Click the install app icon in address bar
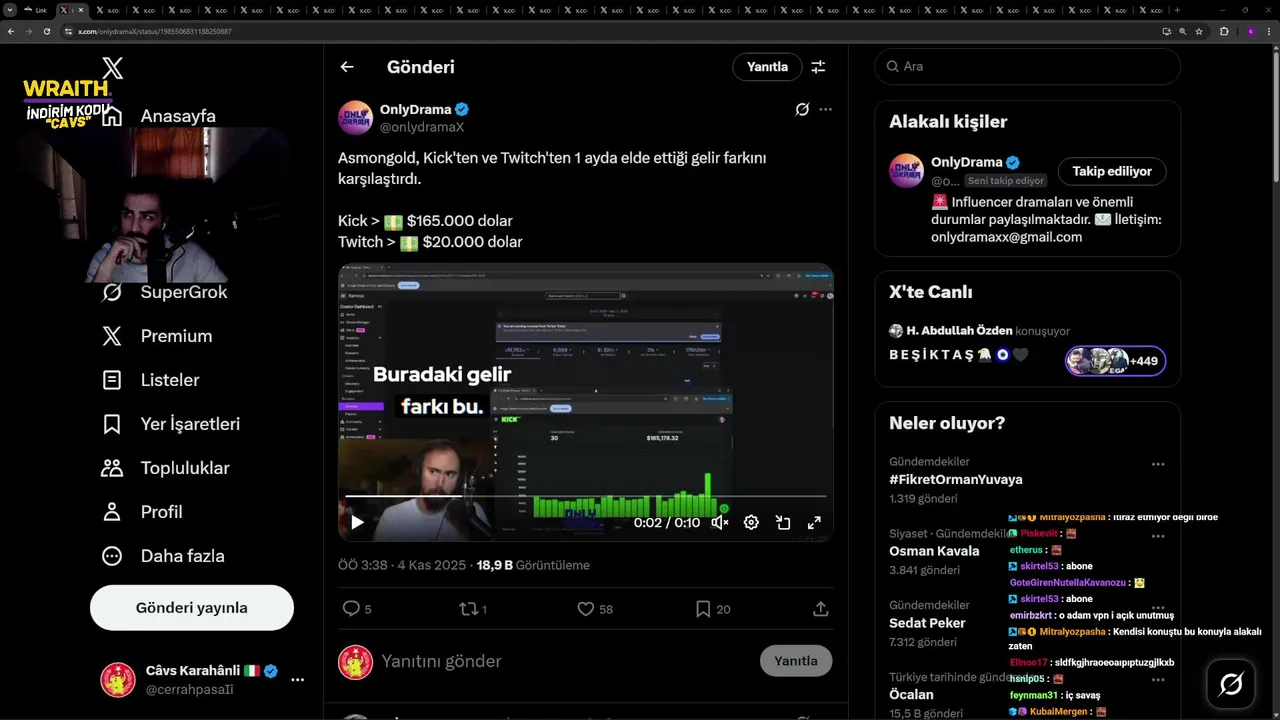This screenshot has height=720, width=1280. click(1166, 31)
